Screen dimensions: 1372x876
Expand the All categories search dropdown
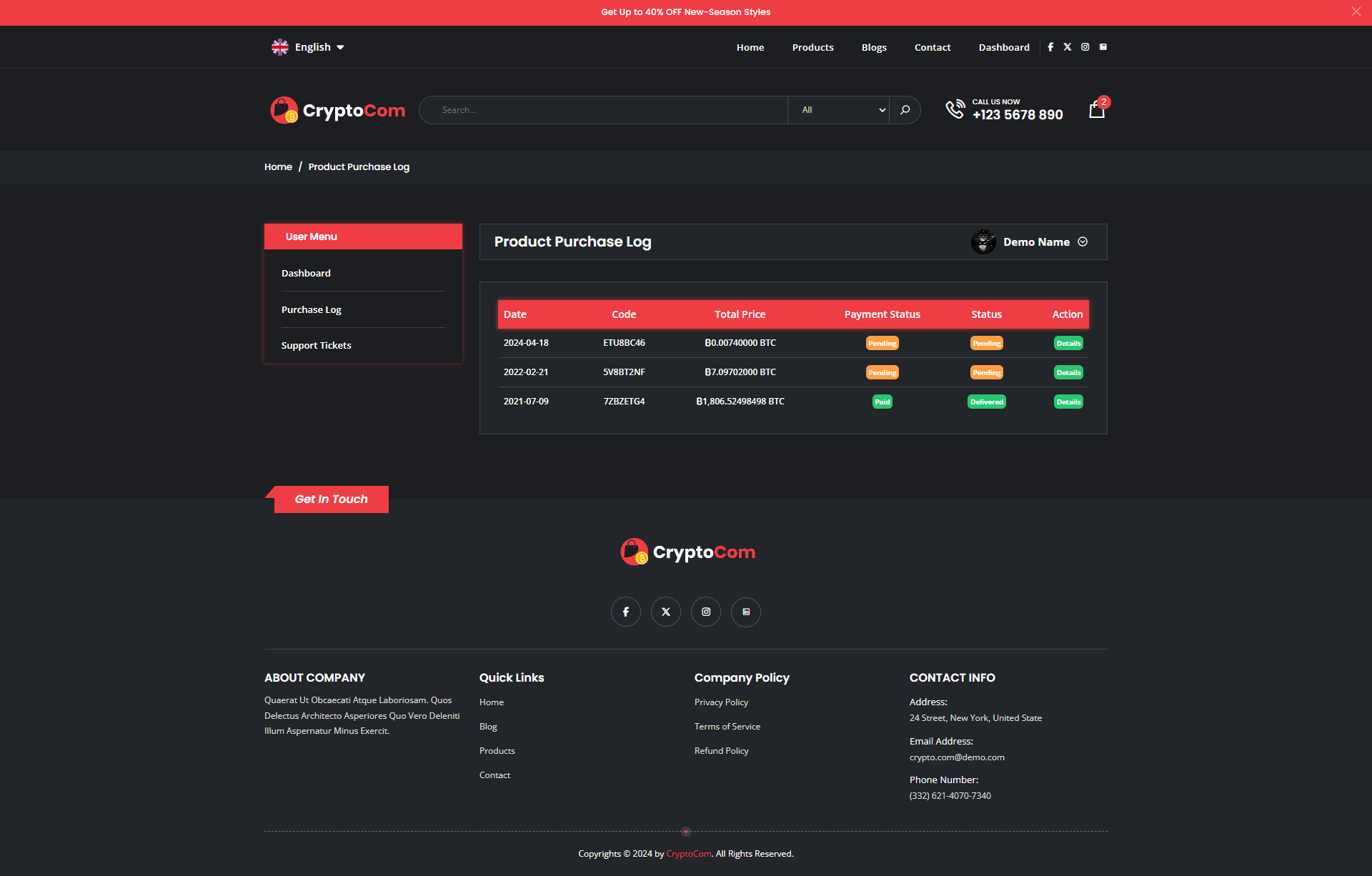839,110
